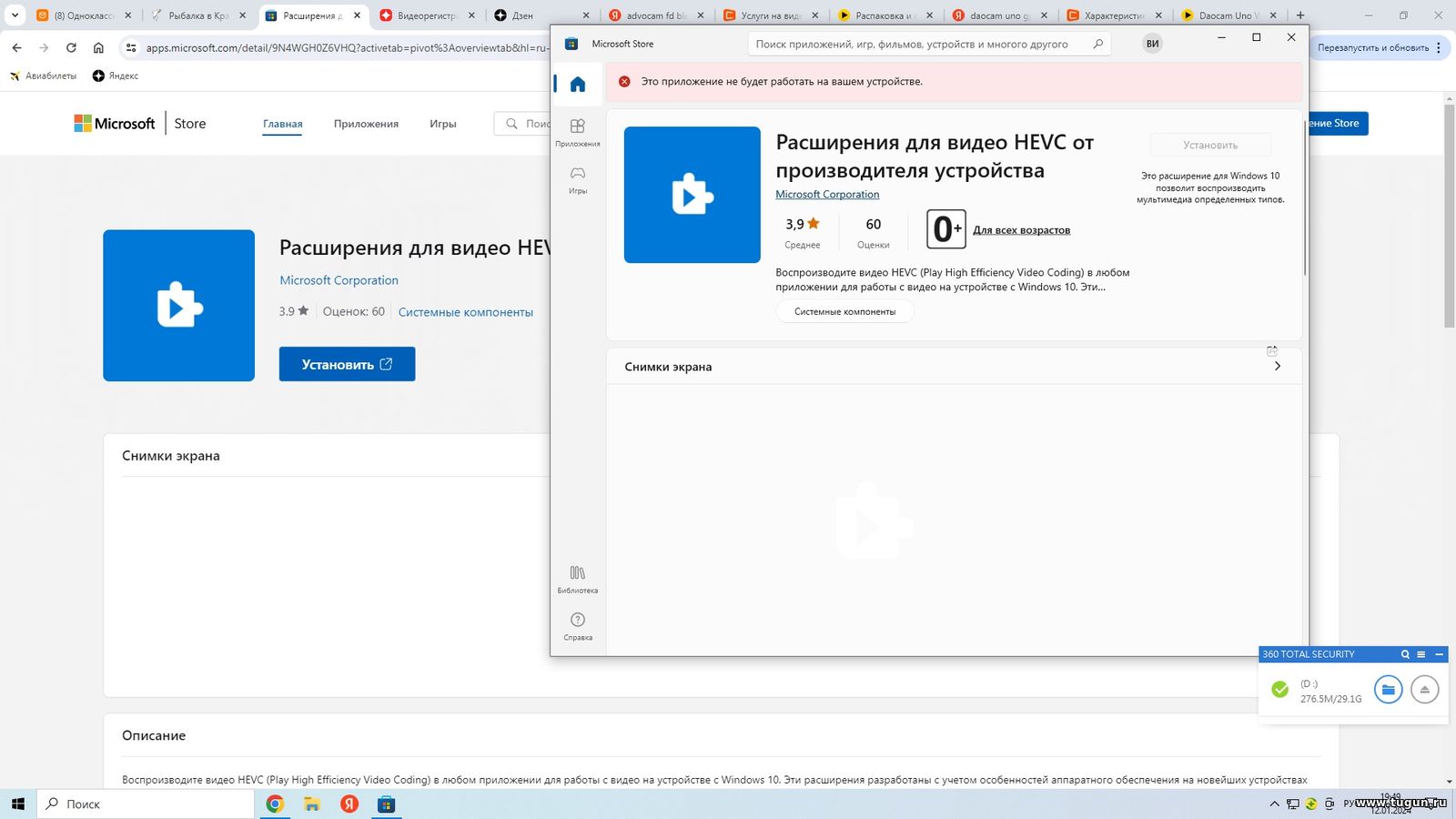Open a new browser tab

pyautogui.click(x=1300, y=15)
